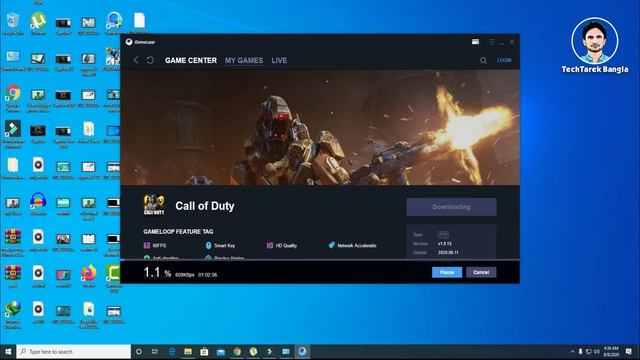Click the 60FPS feature tag

155,245
